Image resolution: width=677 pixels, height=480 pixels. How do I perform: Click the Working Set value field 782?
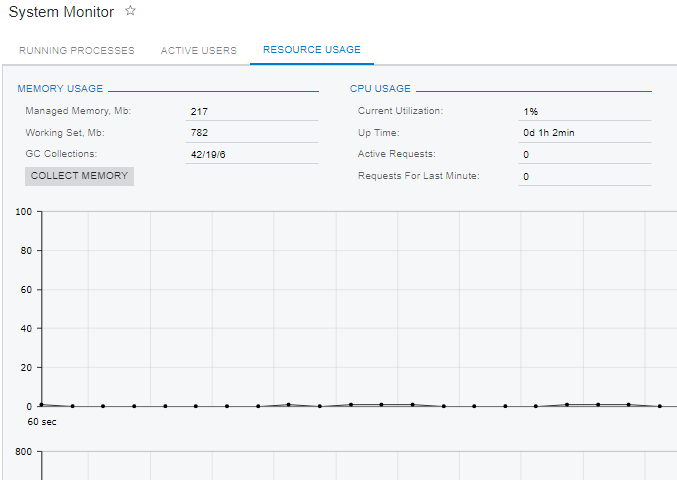click(x=252, y=133)
